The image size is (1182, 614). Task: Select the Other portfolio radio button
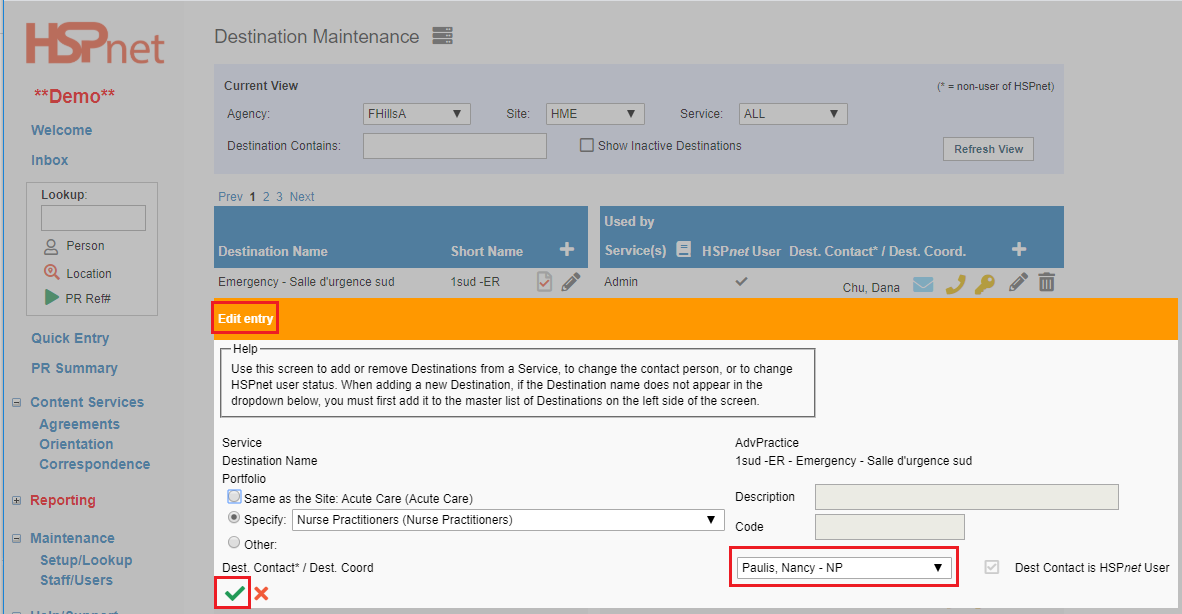coord(234,542)
